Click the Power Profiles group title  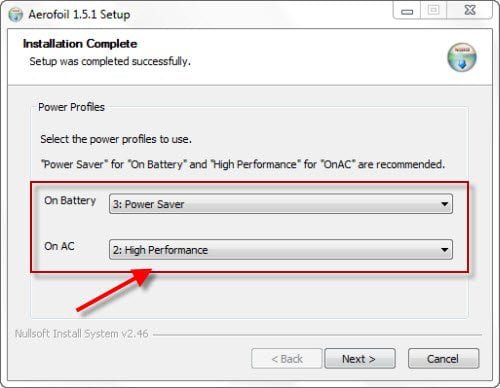click(x=71, y=107)
